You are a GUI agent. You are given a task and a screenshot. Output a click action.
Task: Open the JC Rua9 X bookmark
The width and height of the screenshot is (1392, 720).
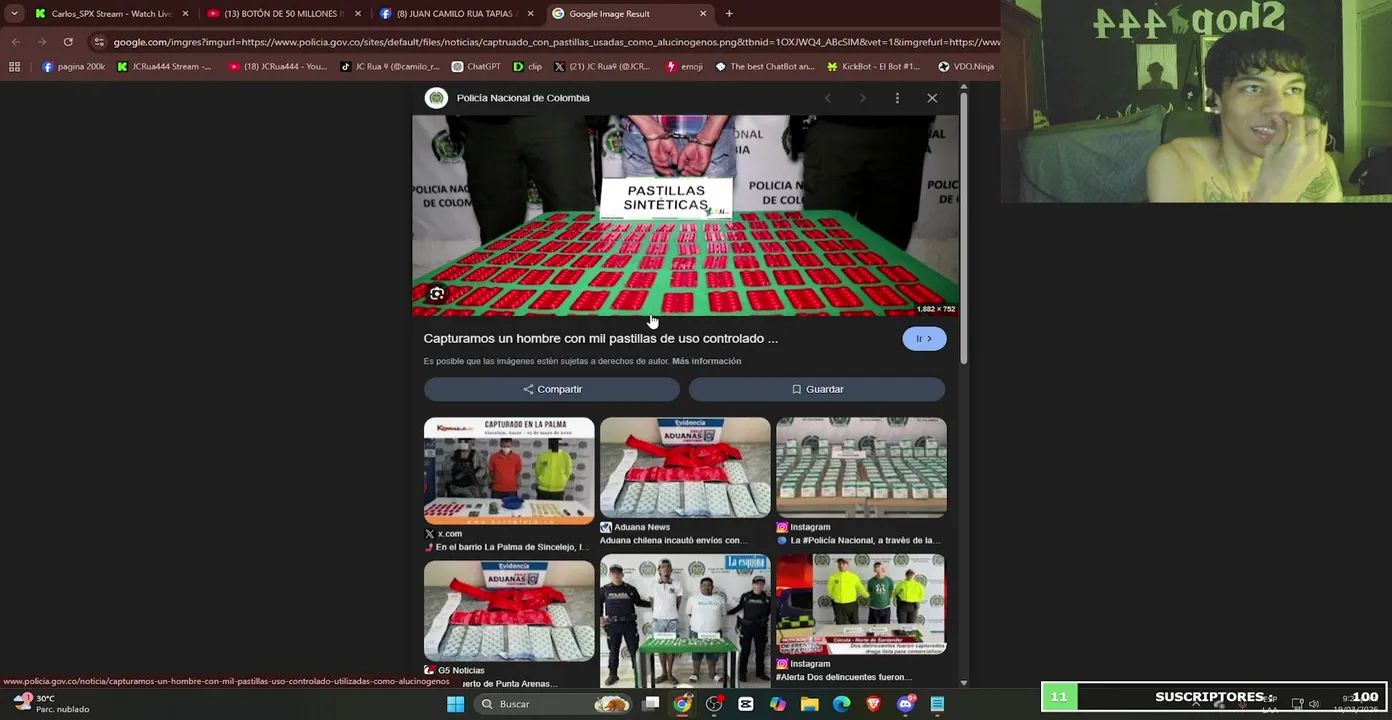(x=601, y=67)
